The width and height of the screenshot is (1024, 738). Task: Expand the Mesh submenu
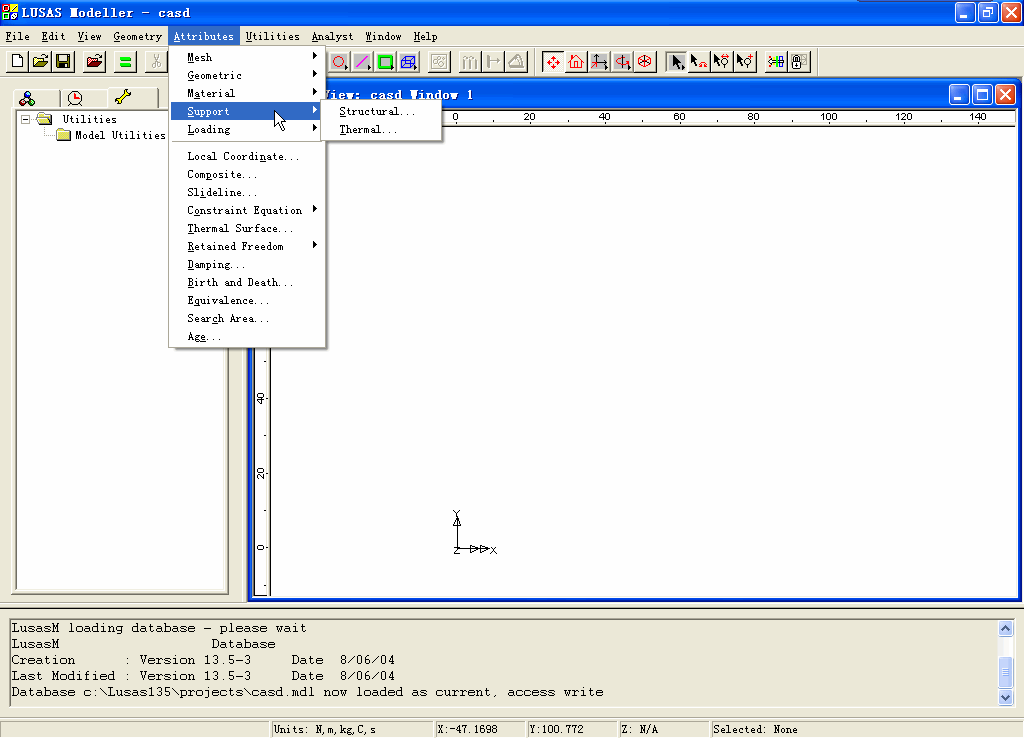tap(247, 57)
